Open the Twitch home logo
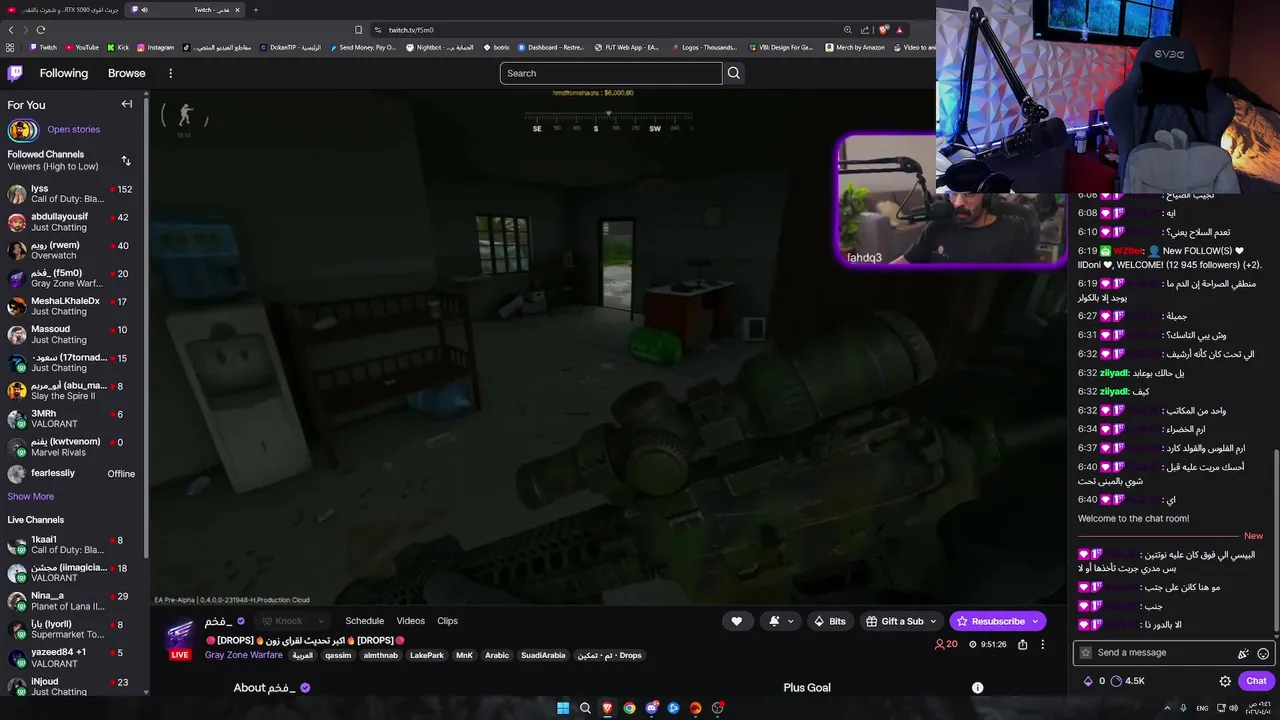Viewport: 1280px width, 720px height. coord(15,73)
